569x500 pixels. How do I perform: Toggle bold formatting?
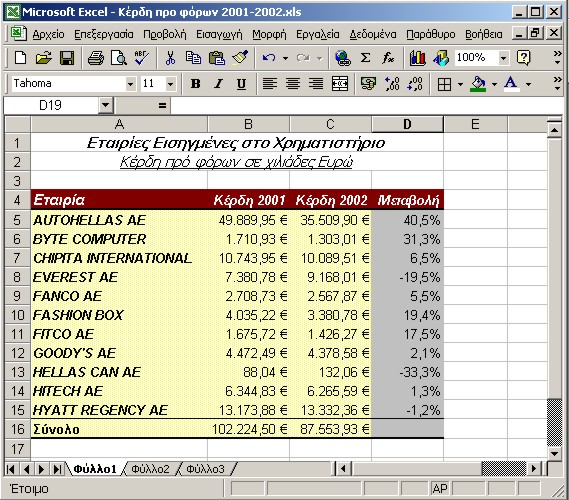pyautogui.click(x=196, y=84)
